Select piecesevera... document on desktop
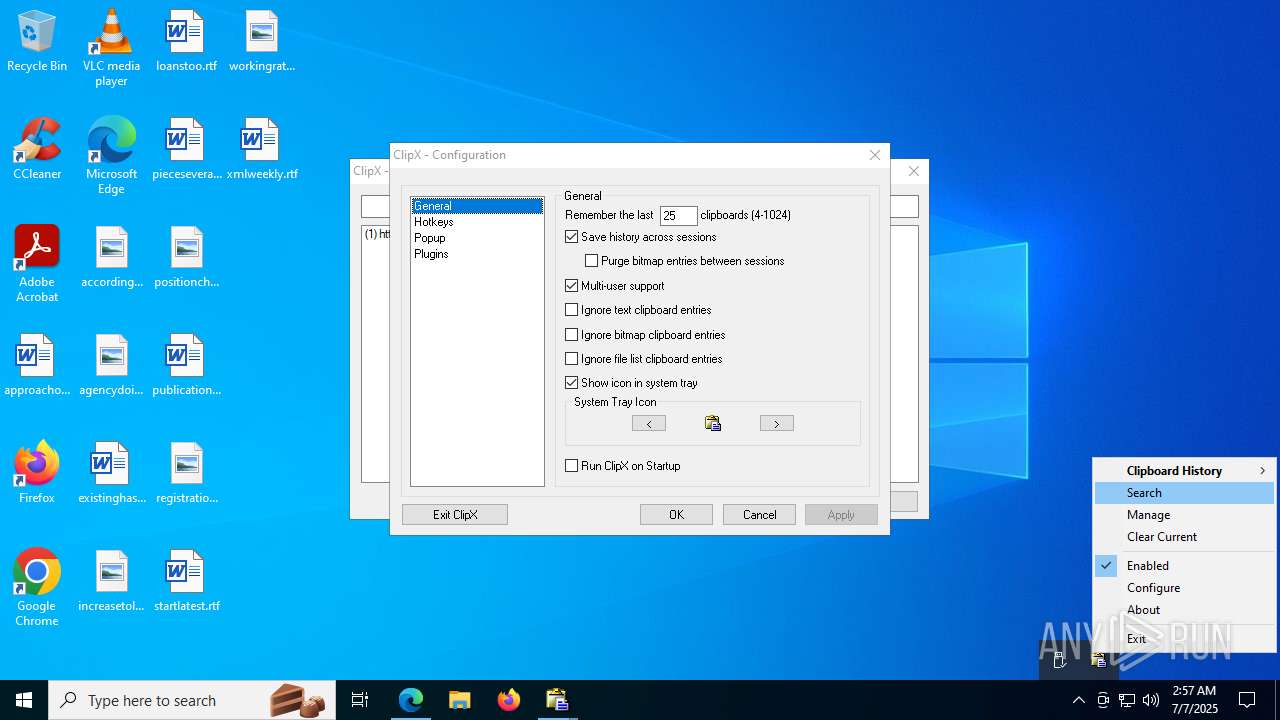Screen dimensions: 1280x720 point(186,150)
